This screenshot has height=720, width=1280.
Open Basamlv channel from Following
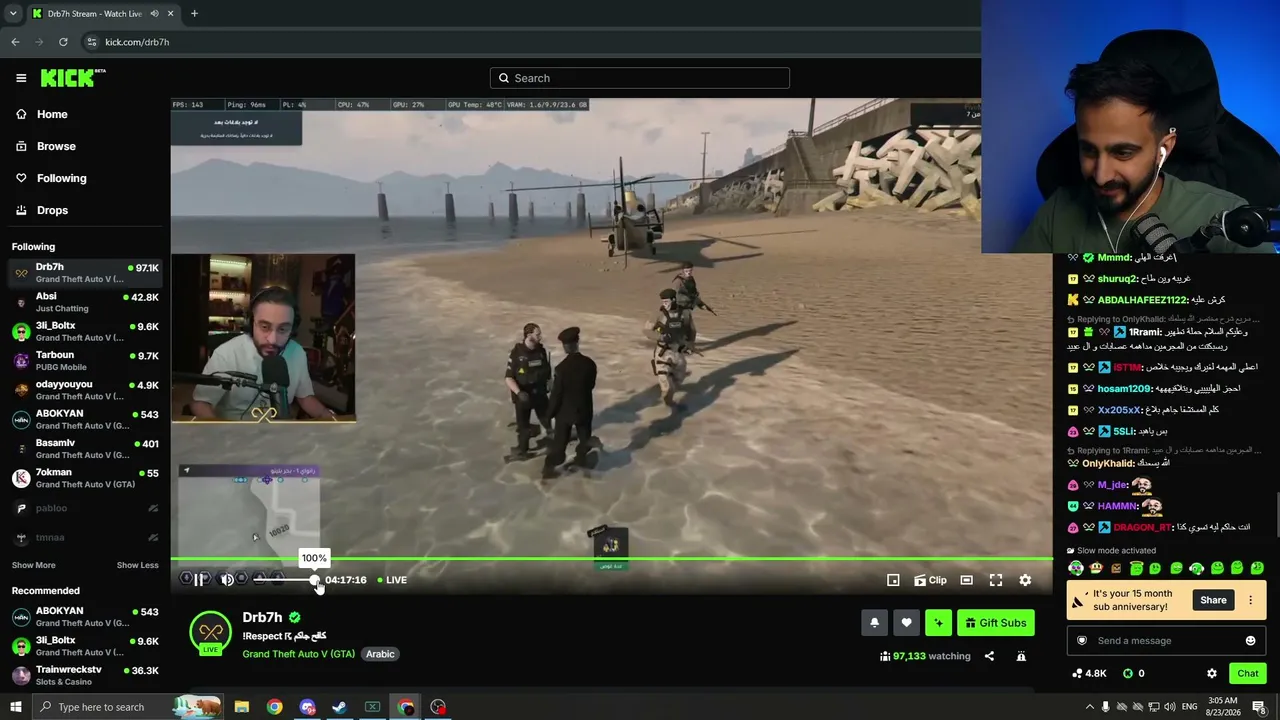[85, 449]
